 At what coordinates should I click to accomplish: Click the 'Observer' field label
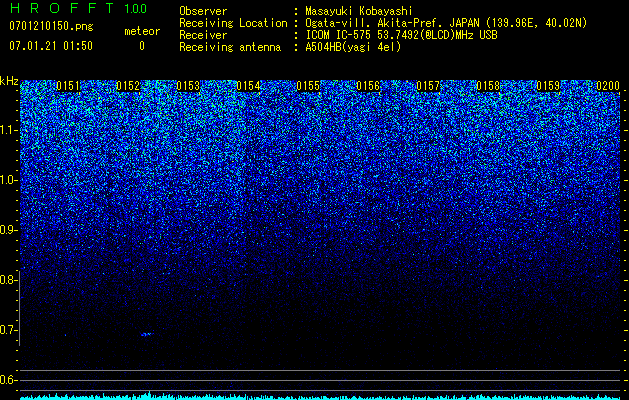pyautogui.click(x=203, y=11)
